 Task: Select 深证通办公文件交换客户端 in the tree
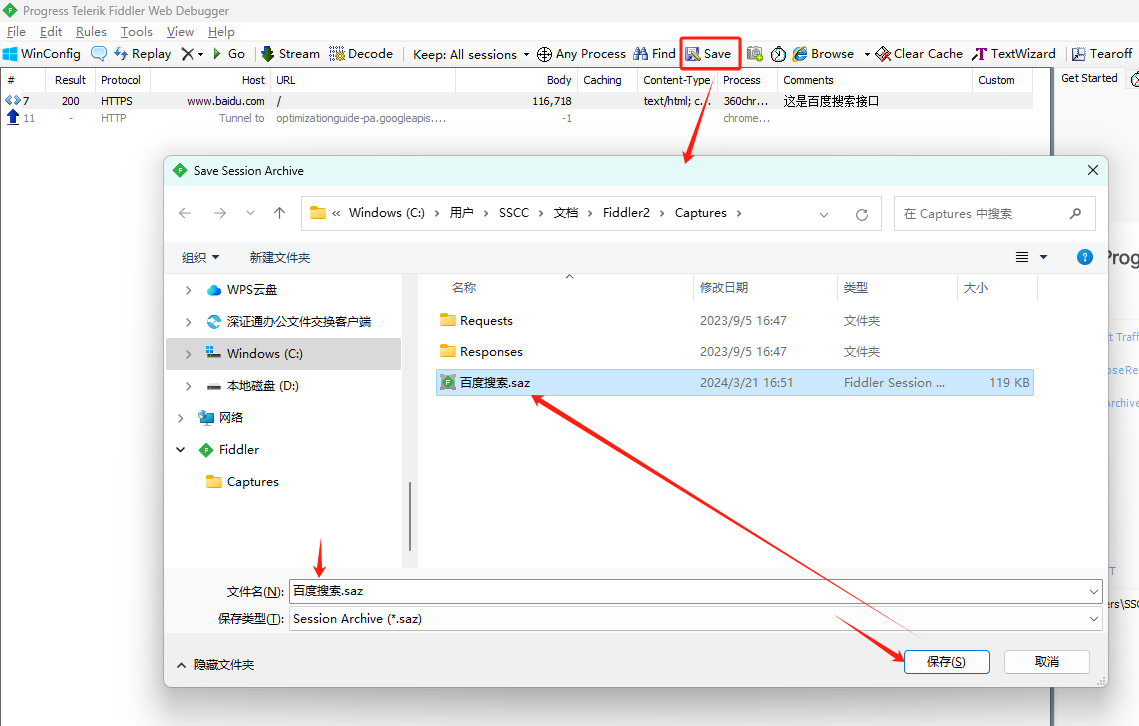pyautogui.click(x=299, y=321)
